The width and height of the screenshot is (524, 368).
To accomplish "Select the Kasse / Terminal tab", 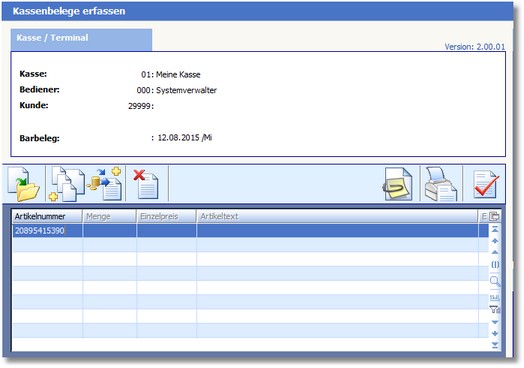I will pyautogui.click(x=81, y=39).
